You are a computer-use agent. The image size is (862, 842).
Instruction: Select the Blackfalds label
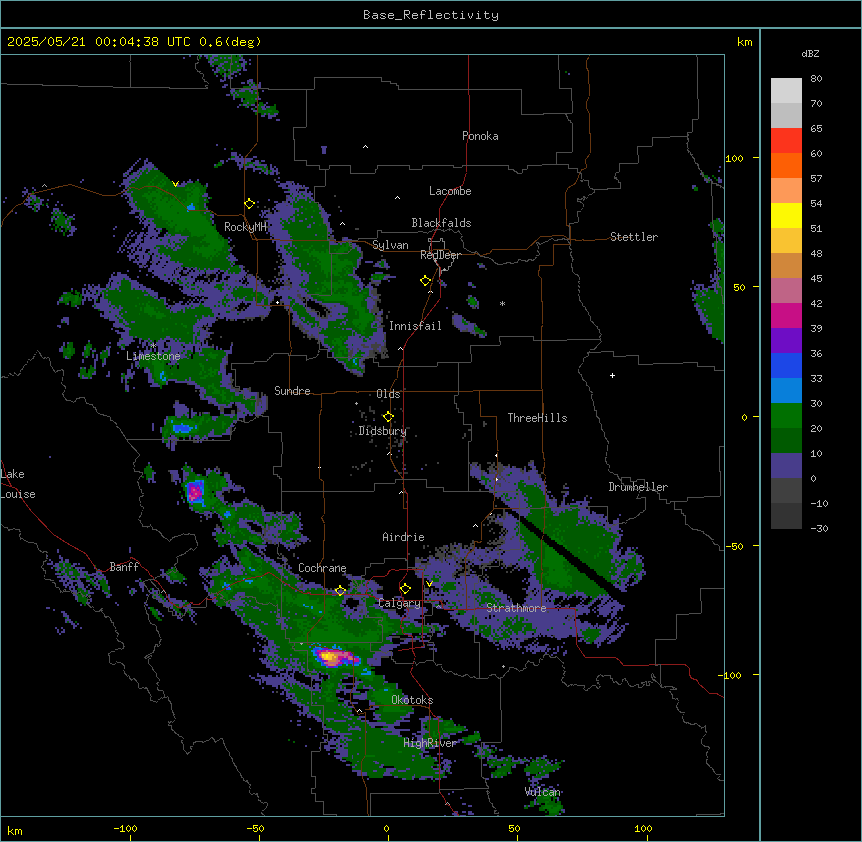click(x=441, y=223)
